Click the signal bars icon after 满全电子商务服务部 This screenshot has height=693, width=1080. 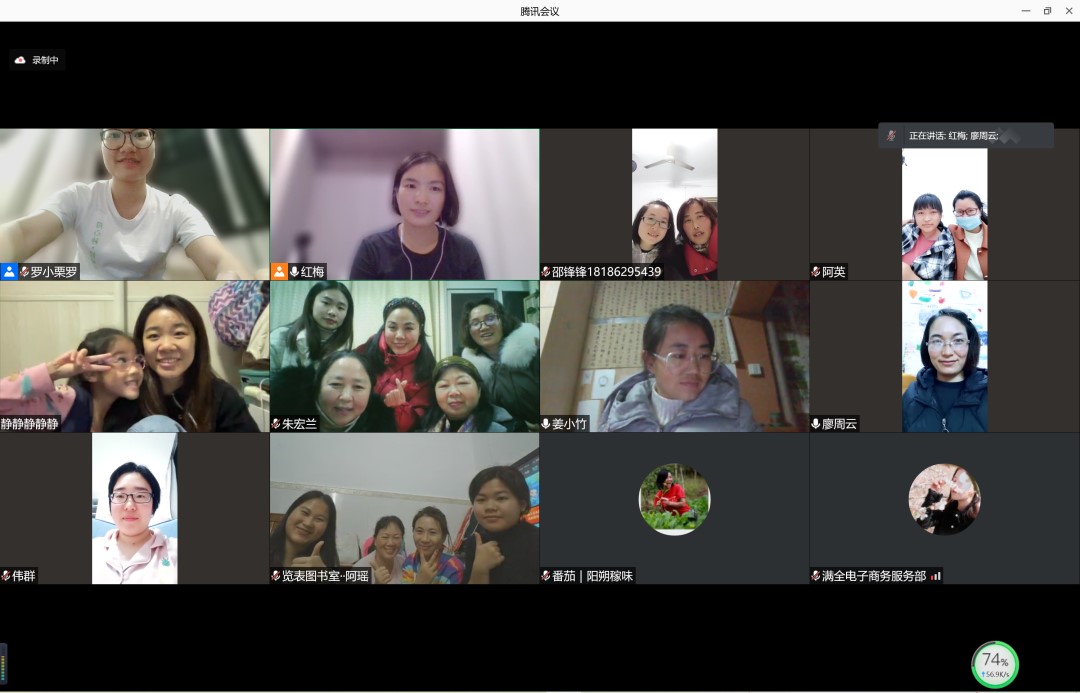click(936, 576)
